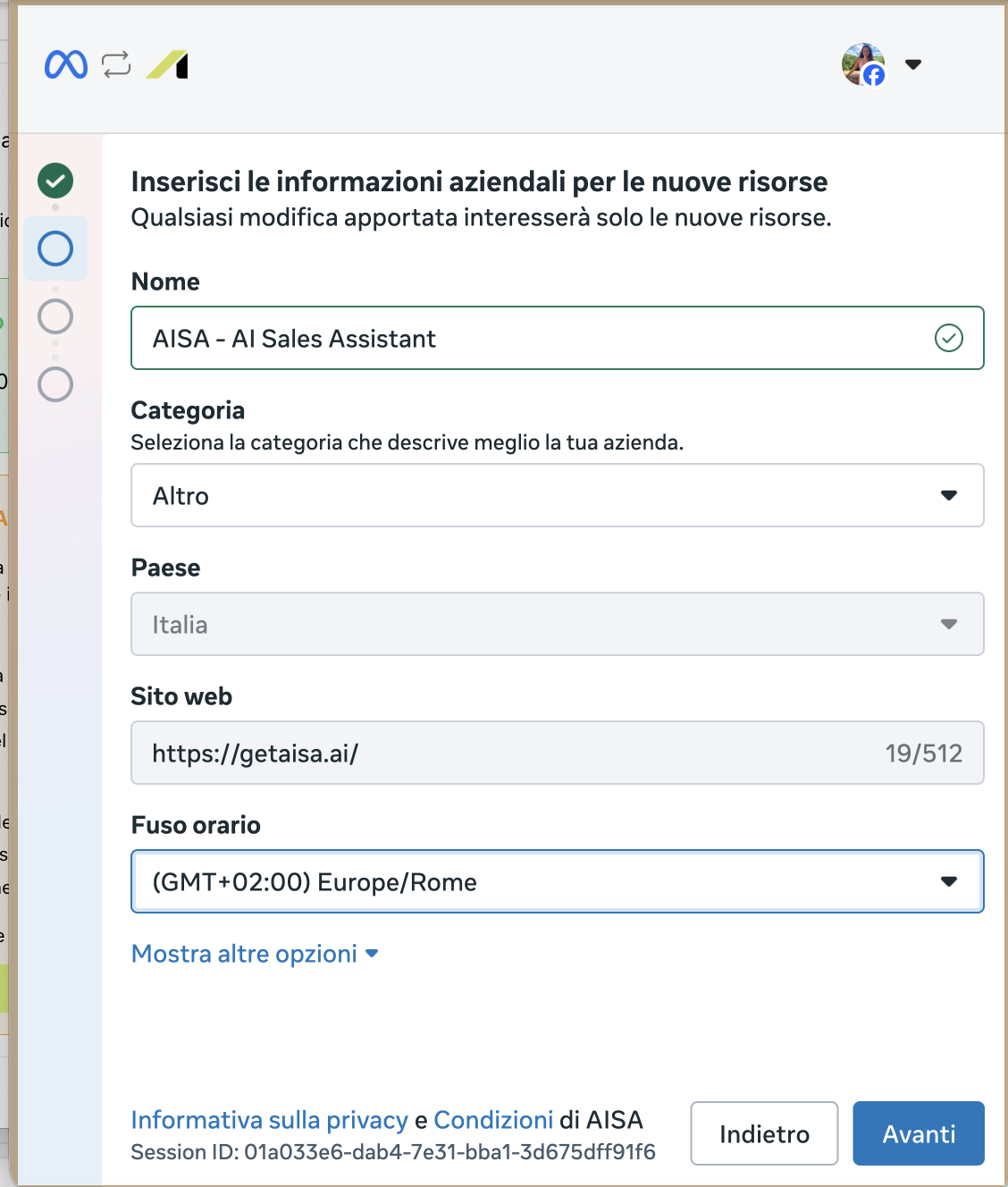The width and height of the screenshot is (1008, 1187).
Task: Click the heading Inserisci le informazioni aziendali
Action: 479,181
